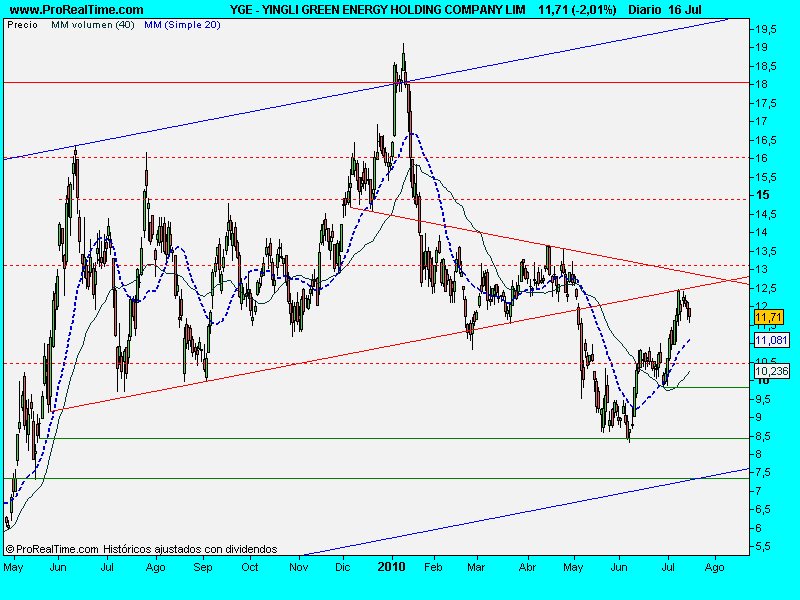
Task: Click the bold 15 price axis label
Action: point(762,195)
